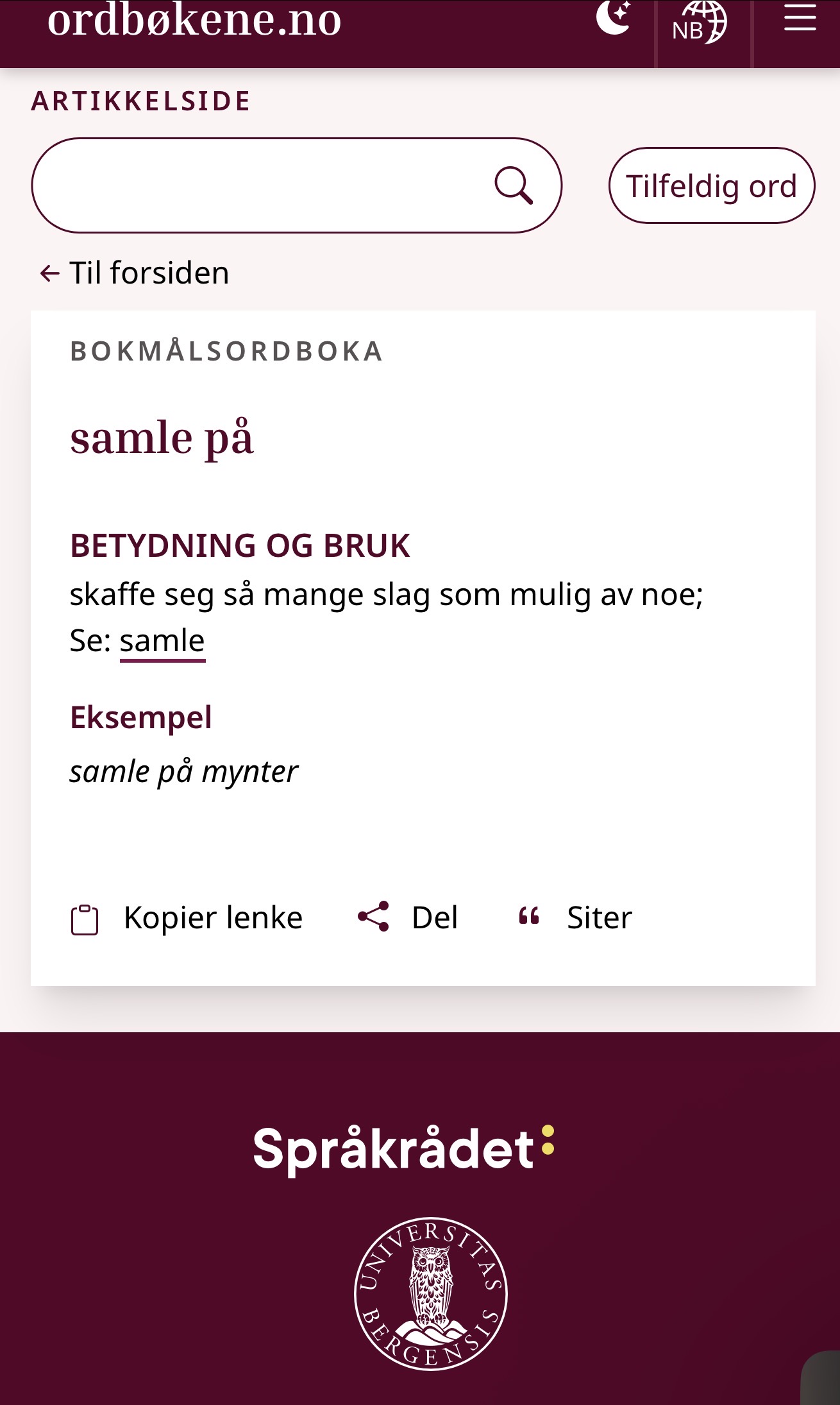Open the hamburger menu
Viewport: 840px width, 1405px height.
[x=800, y=18]
